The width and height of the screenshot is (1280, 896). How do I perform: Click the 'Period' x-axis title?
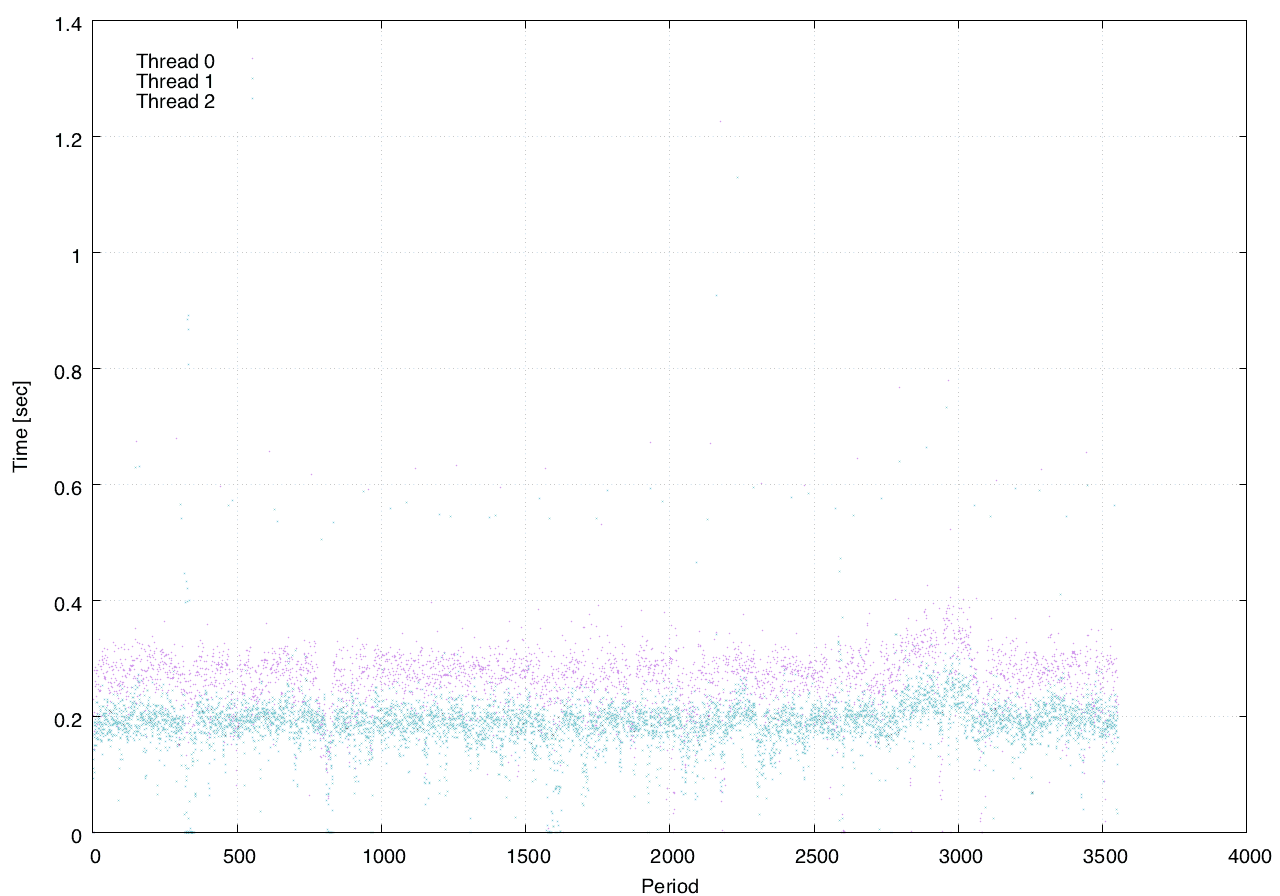coord(670,885)
